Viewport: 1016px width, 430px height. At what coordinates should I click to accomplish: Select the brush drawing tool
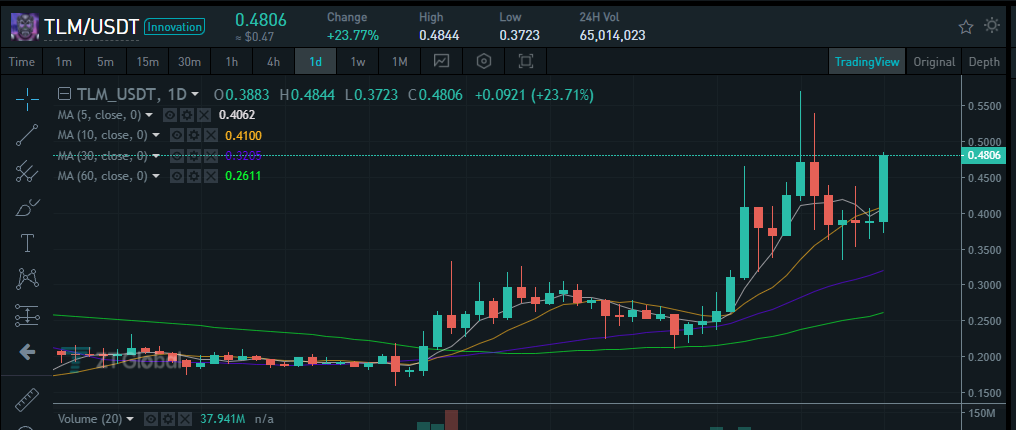click(x=27, y=208)
